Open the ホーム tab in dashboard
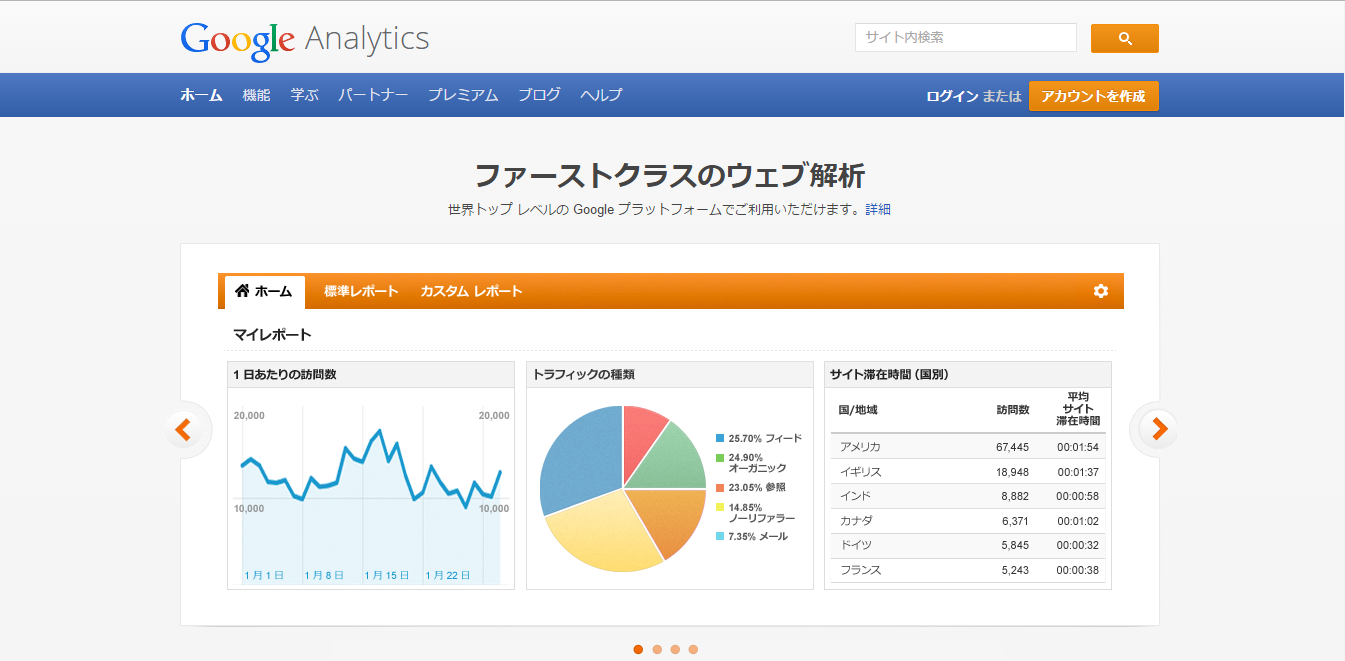This screenshot has height=661, width=1345. (264, 292)
